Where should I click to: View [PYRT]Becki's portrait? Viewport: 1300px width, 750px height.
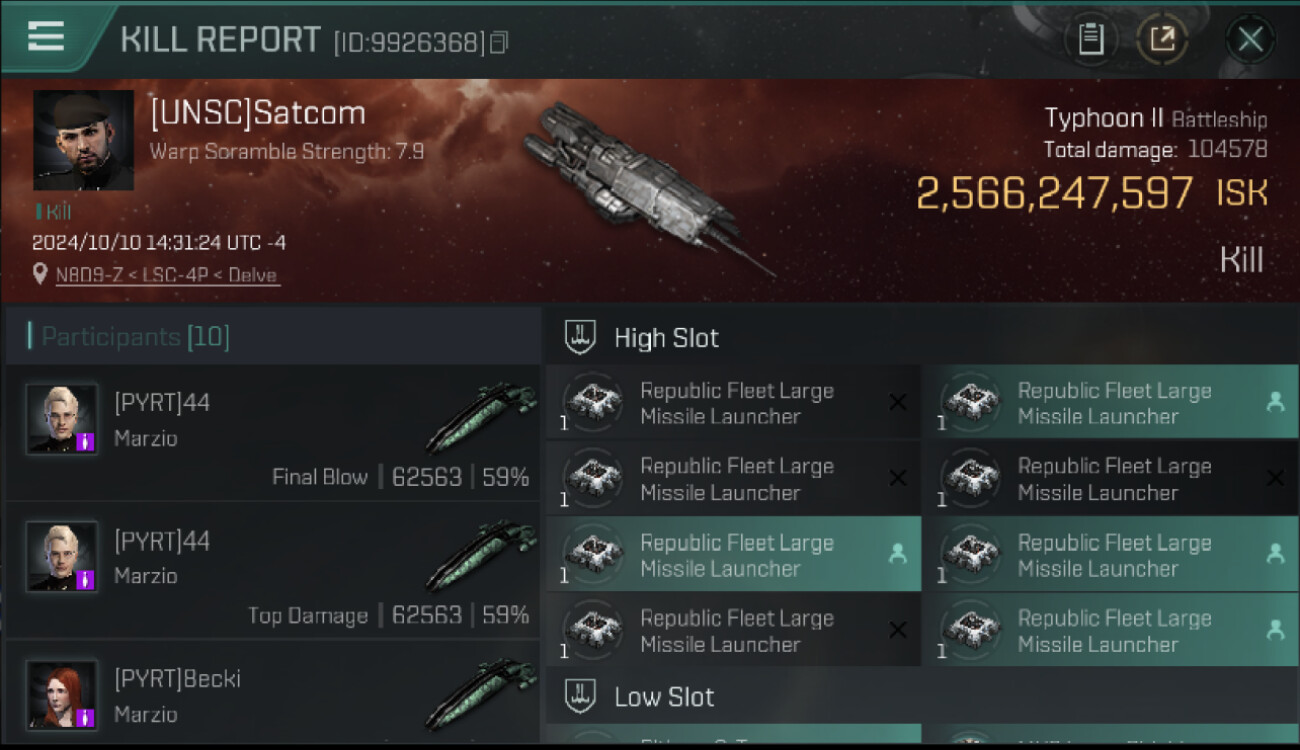62,694
